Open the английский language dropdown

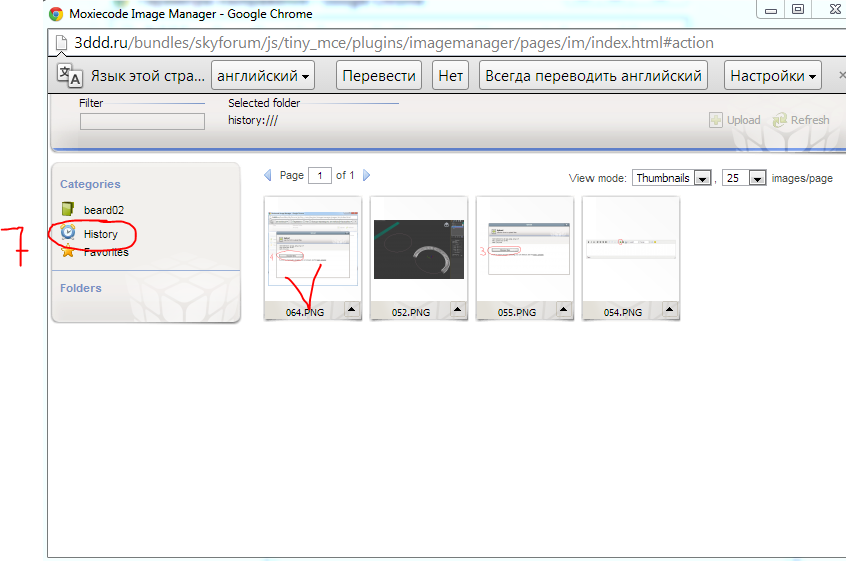click(x=263, y=76)
